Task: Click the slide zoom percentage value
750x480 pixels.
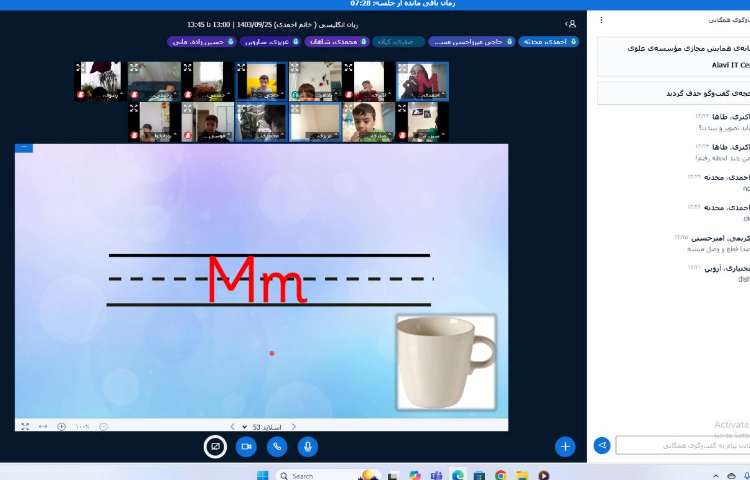Action: point(82,426)
